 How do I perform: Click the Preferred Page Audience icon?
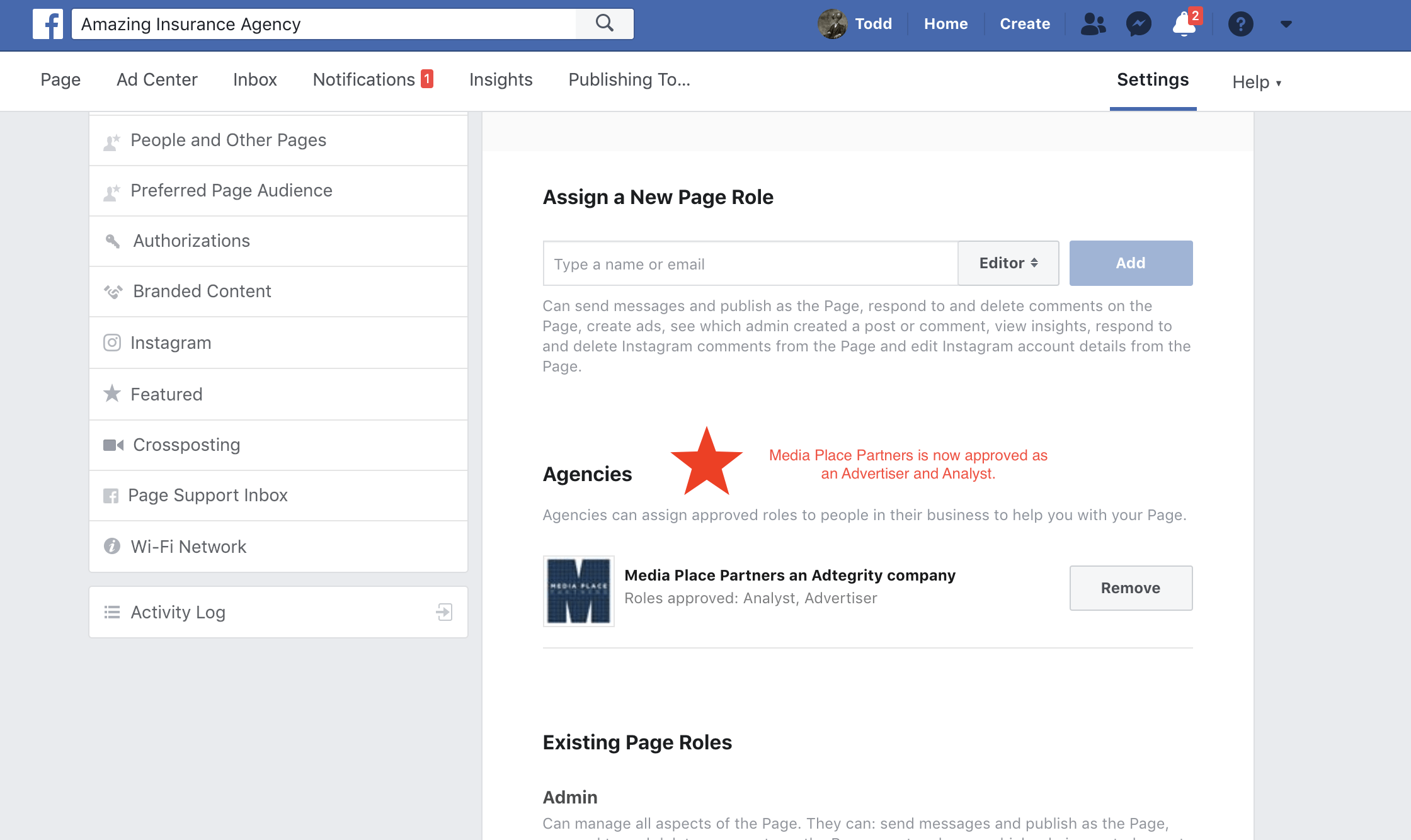pyautogui.click(x=111, y=193)
